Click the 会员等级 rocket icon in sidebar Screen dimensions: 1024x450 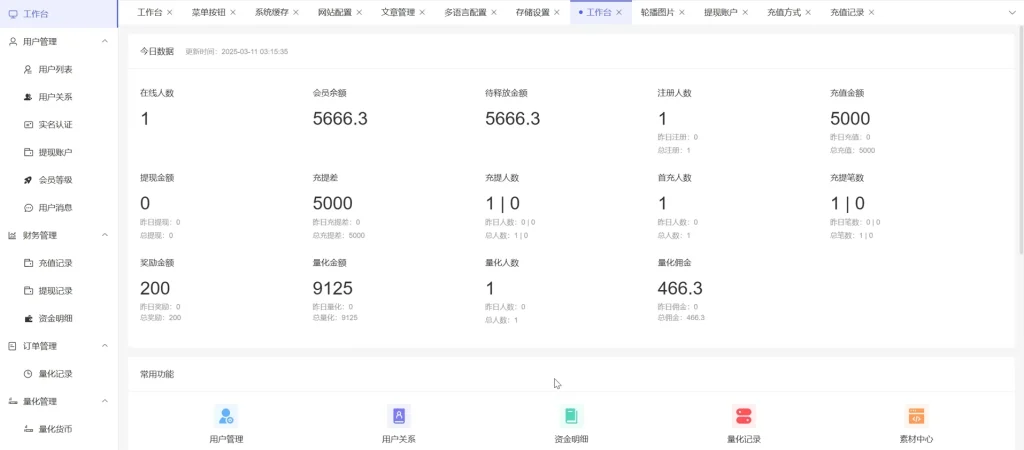click(29, 180)
